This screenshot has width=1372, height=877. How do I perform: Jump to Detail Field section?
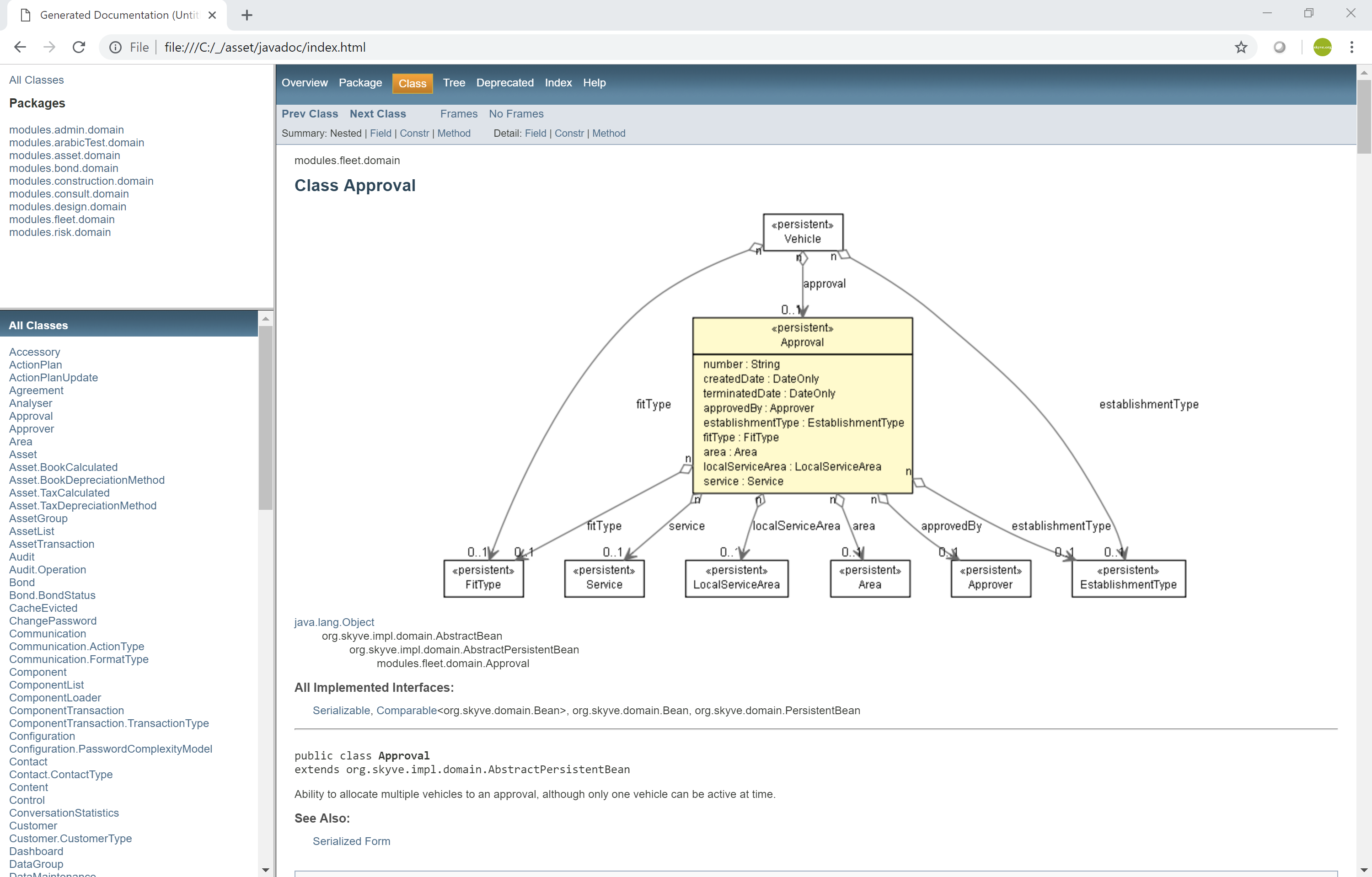[x=536, y=133]
